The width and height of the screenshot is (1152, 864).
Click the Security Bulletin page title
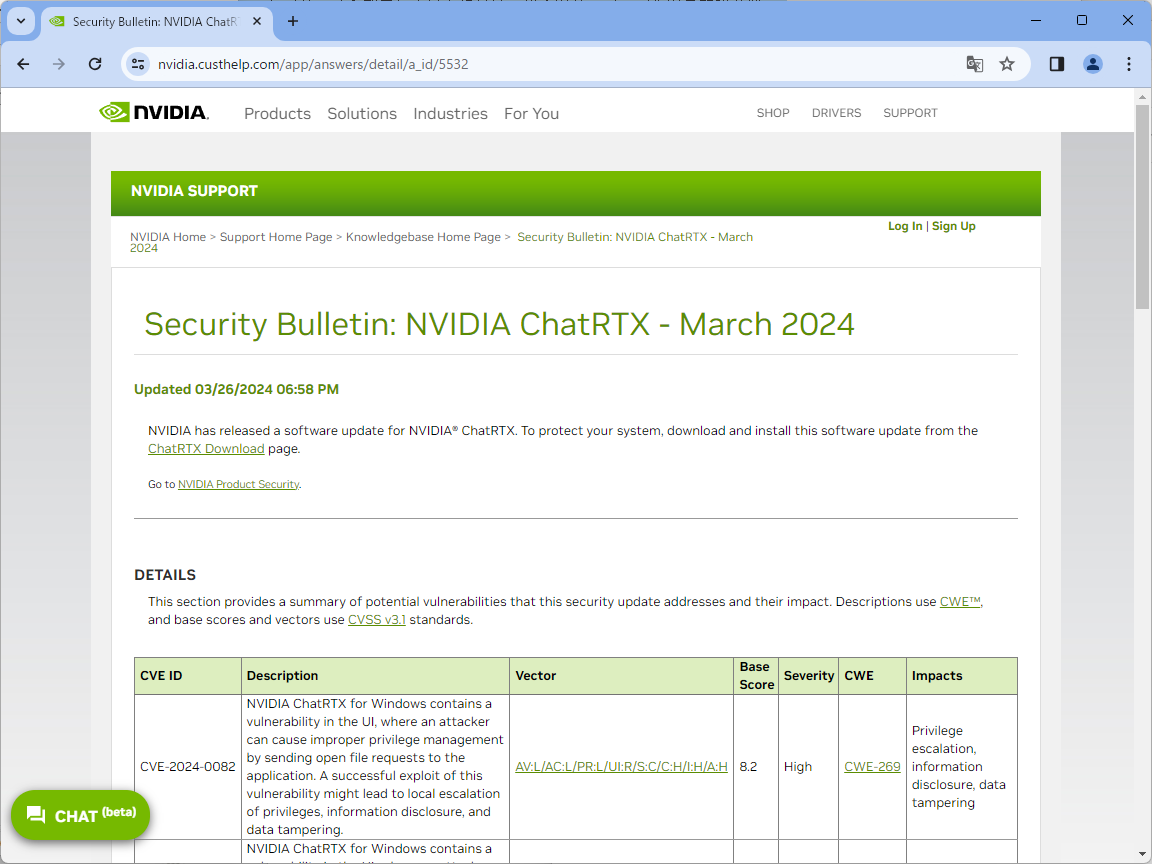tap(499, 323)
